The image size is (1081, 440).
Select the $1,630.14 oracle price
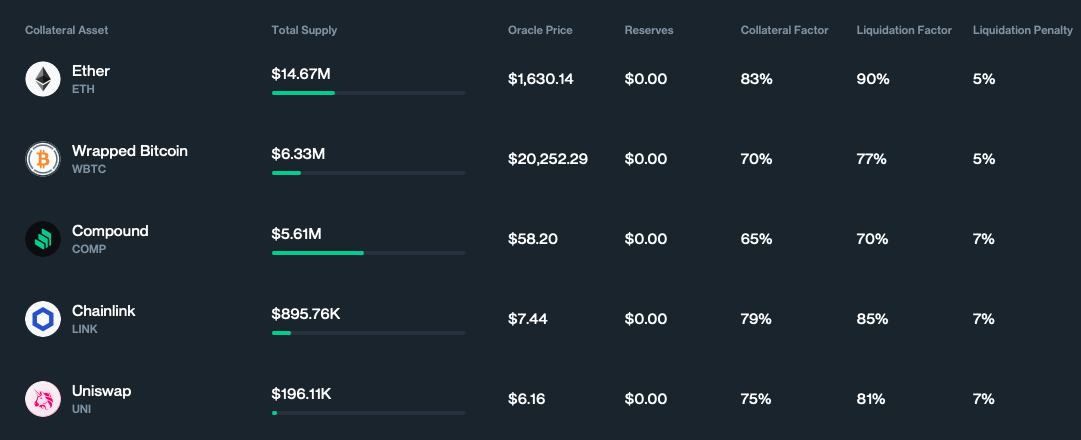point(540,79)
